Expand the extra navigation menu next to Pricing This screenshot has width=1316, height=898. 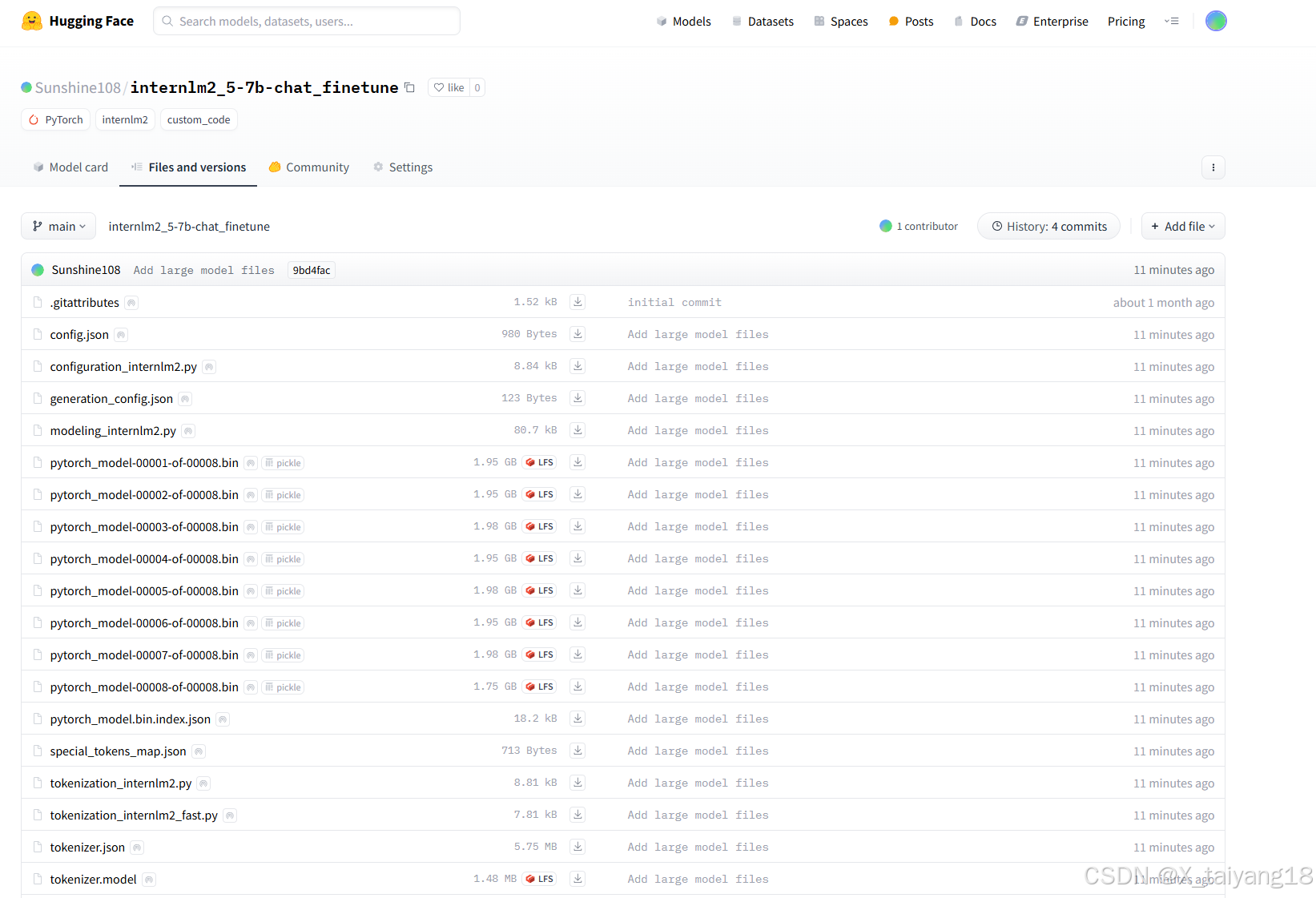[1171, 21]
